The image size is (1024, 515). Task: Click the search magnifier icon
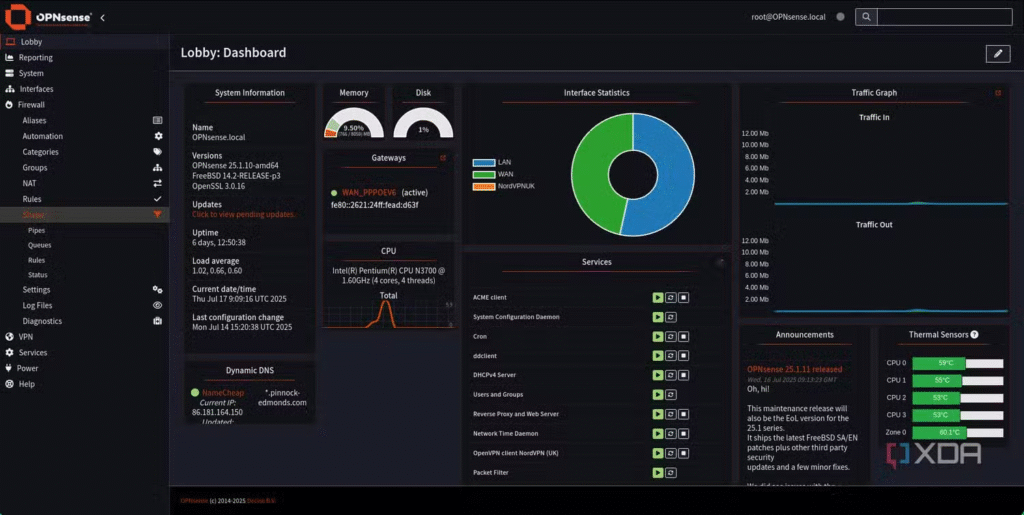[x=866, y=17]
